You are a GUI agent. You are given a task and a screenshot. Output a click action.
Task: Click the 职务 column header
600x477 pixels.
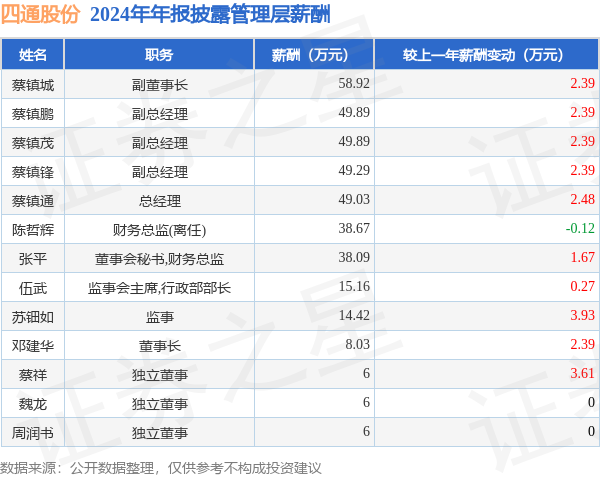coord(159,55)
